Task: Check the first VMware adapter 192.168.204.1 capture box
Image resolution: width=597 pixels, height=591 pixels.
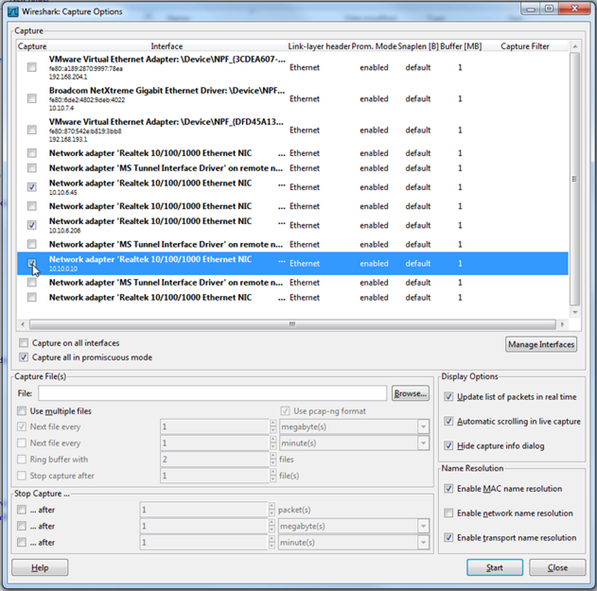Action: click(x=32, y=67)
